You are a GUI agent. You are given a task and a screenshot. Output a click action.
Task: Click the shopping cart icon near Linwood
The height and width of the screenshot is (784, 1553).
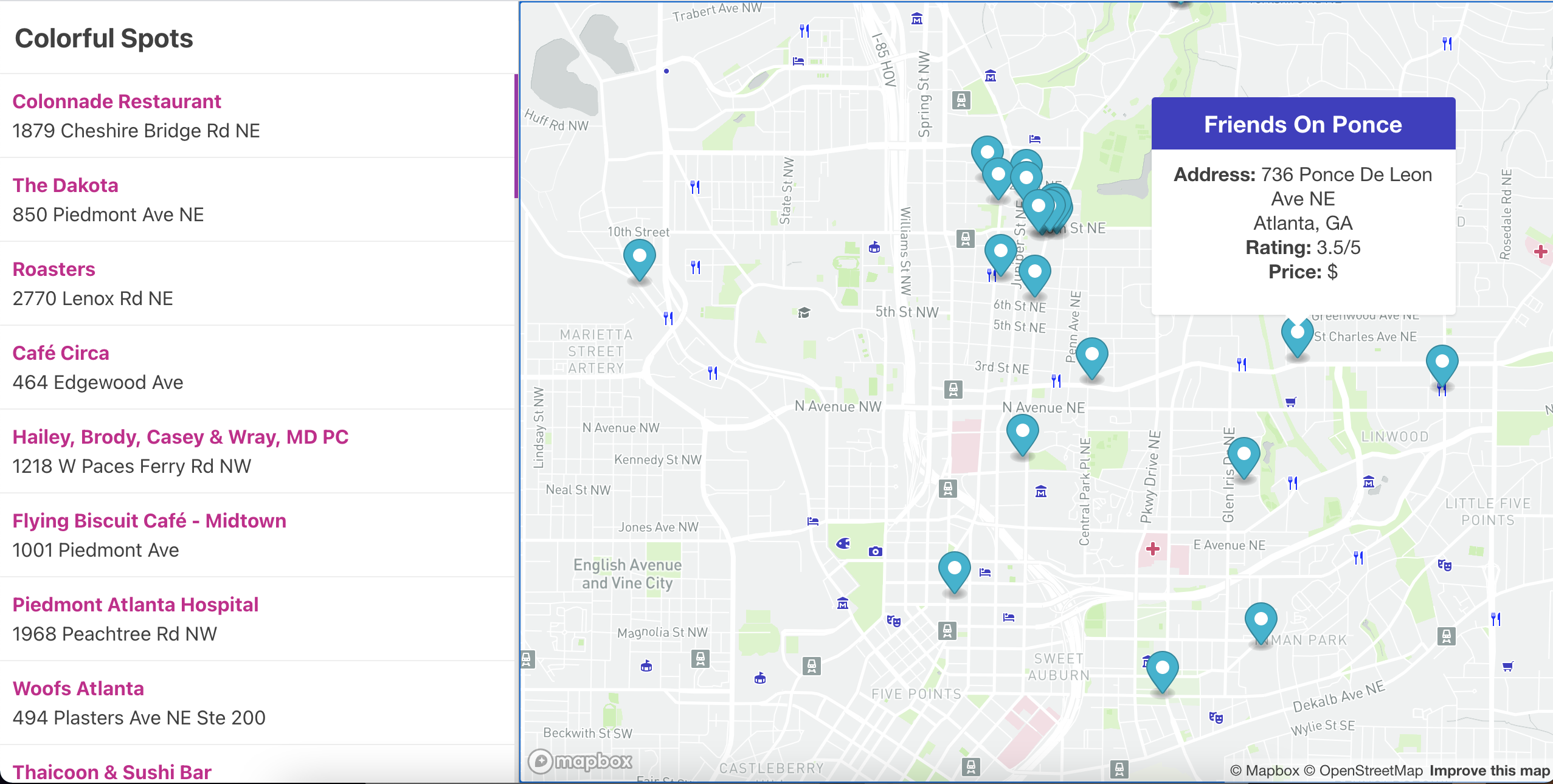tap(1290, 402)
